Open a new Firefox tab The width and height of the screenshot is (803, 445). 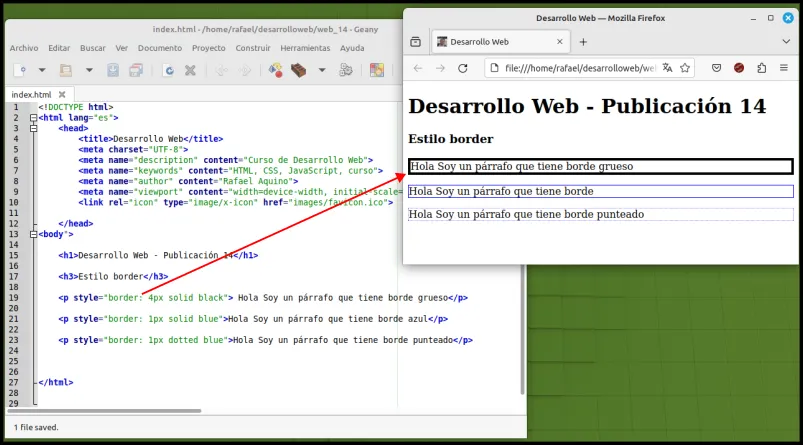point(583,42)
